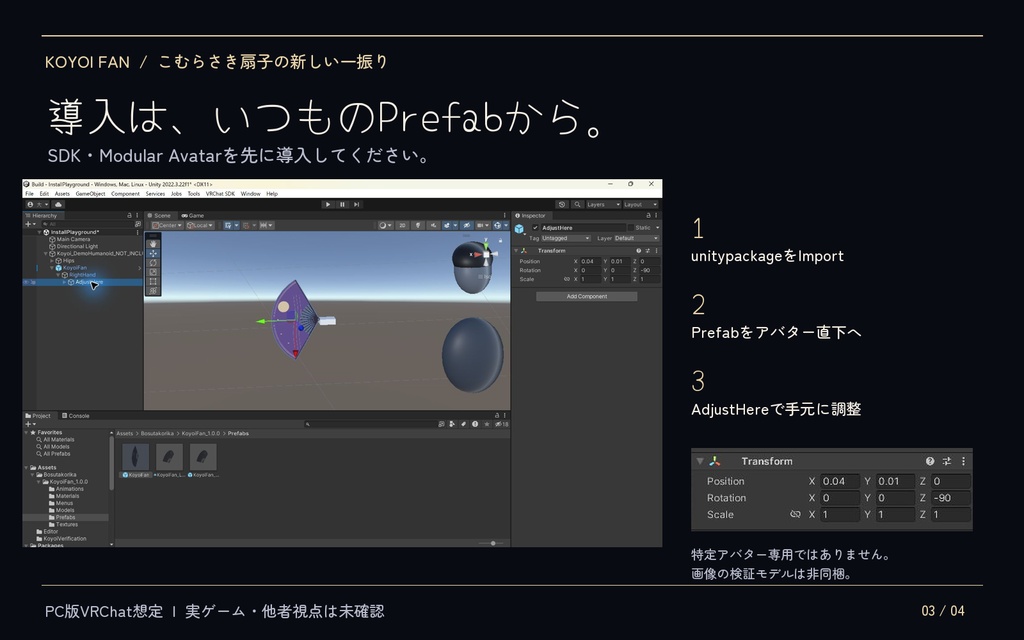The width and height of the screenshot is (1024, 640).
Task: Select the Transform tool in scene toolbar
Action: coord(153,291)
